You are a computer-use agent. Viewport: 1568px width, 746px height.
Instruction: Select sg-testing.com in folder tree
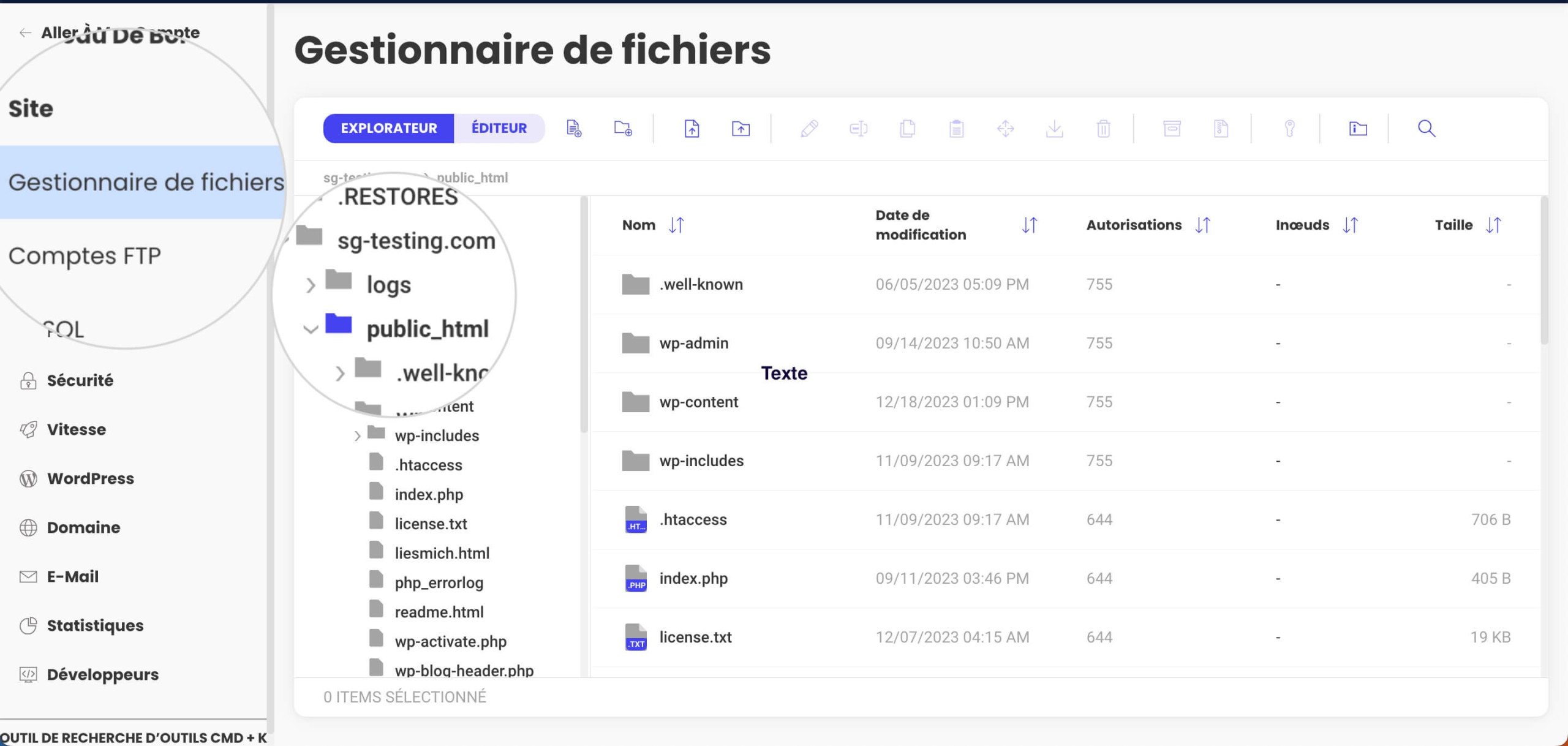416,241
